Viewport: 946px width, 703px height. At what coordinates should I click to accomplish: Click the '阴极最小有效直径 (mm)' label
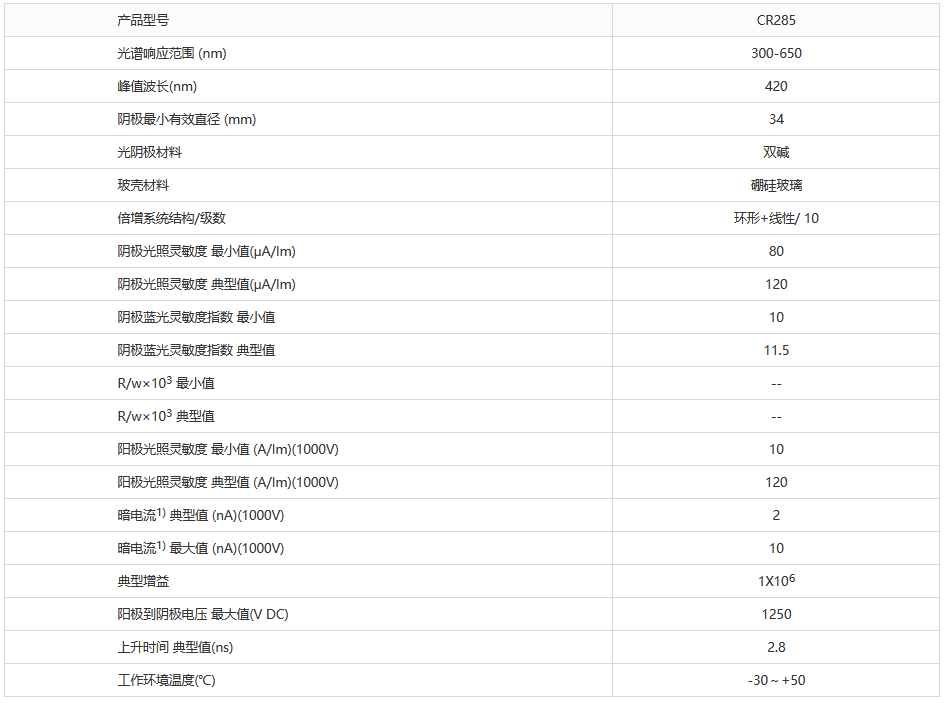(186, 119)
